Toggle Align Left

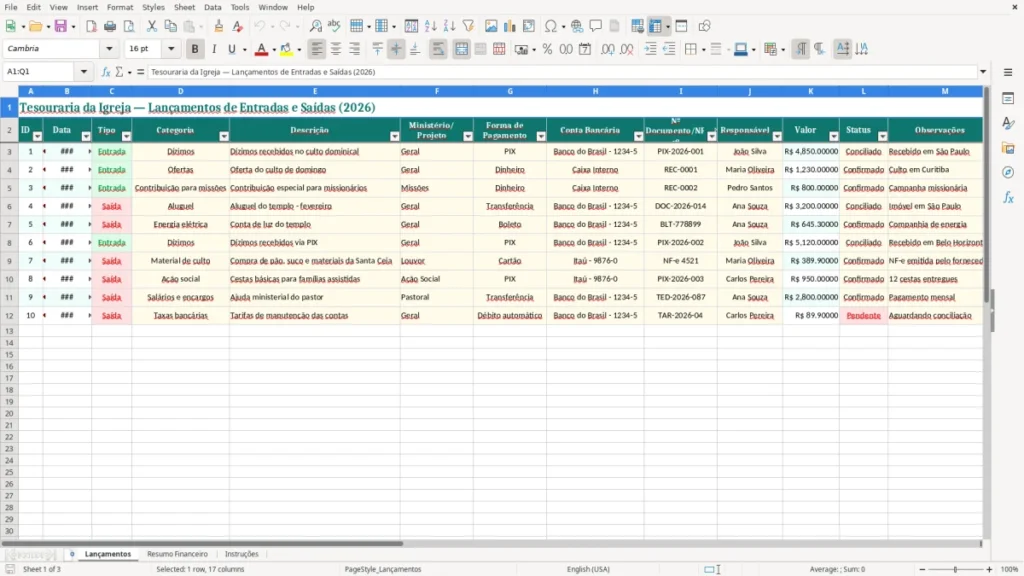(317, 49)
